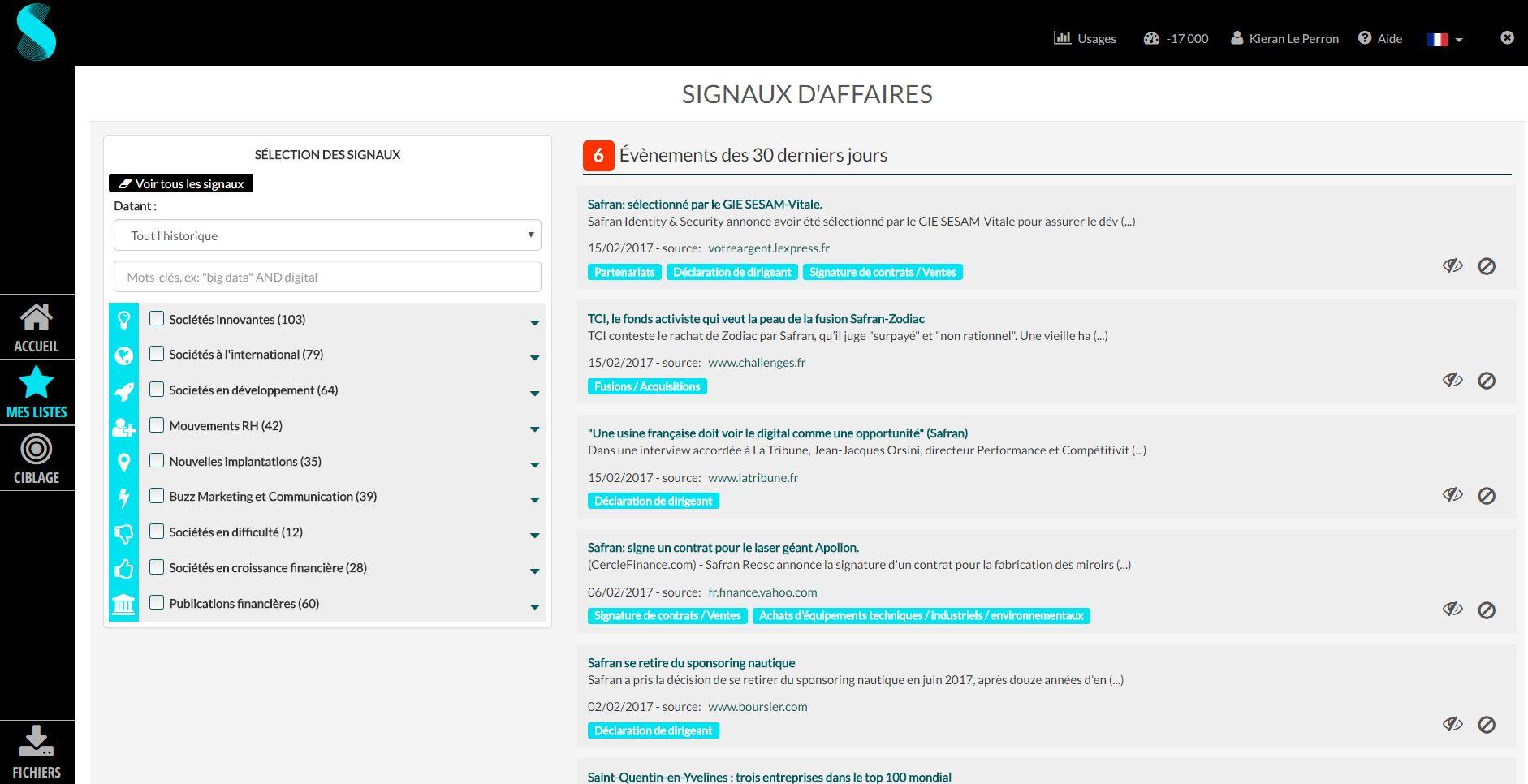Select the thumbs-down icon for Sociétés en difficulté

123,532
